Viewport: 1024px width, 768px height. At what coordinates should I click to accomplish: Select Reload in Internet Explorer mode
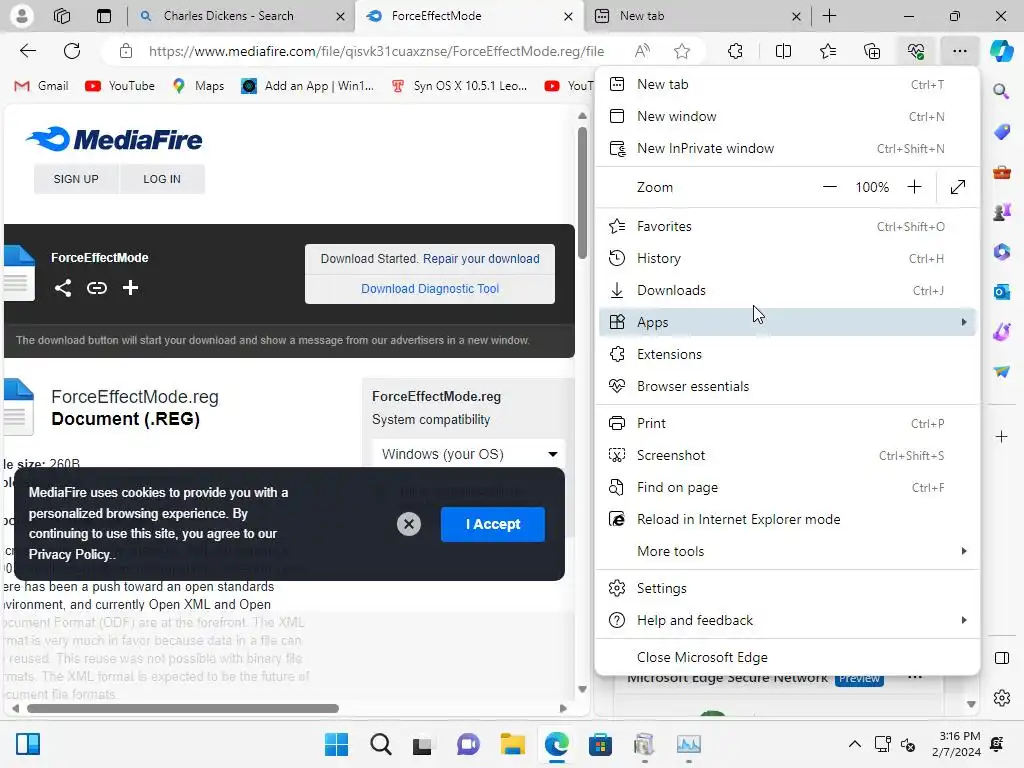coord(787,519)
